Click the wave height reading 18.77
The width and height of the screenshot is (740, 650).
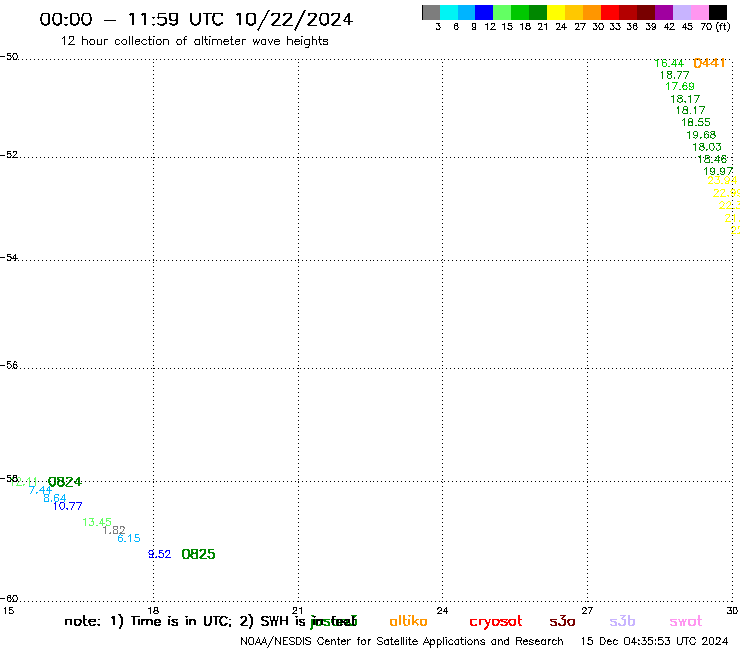click(x=674, y=75)
